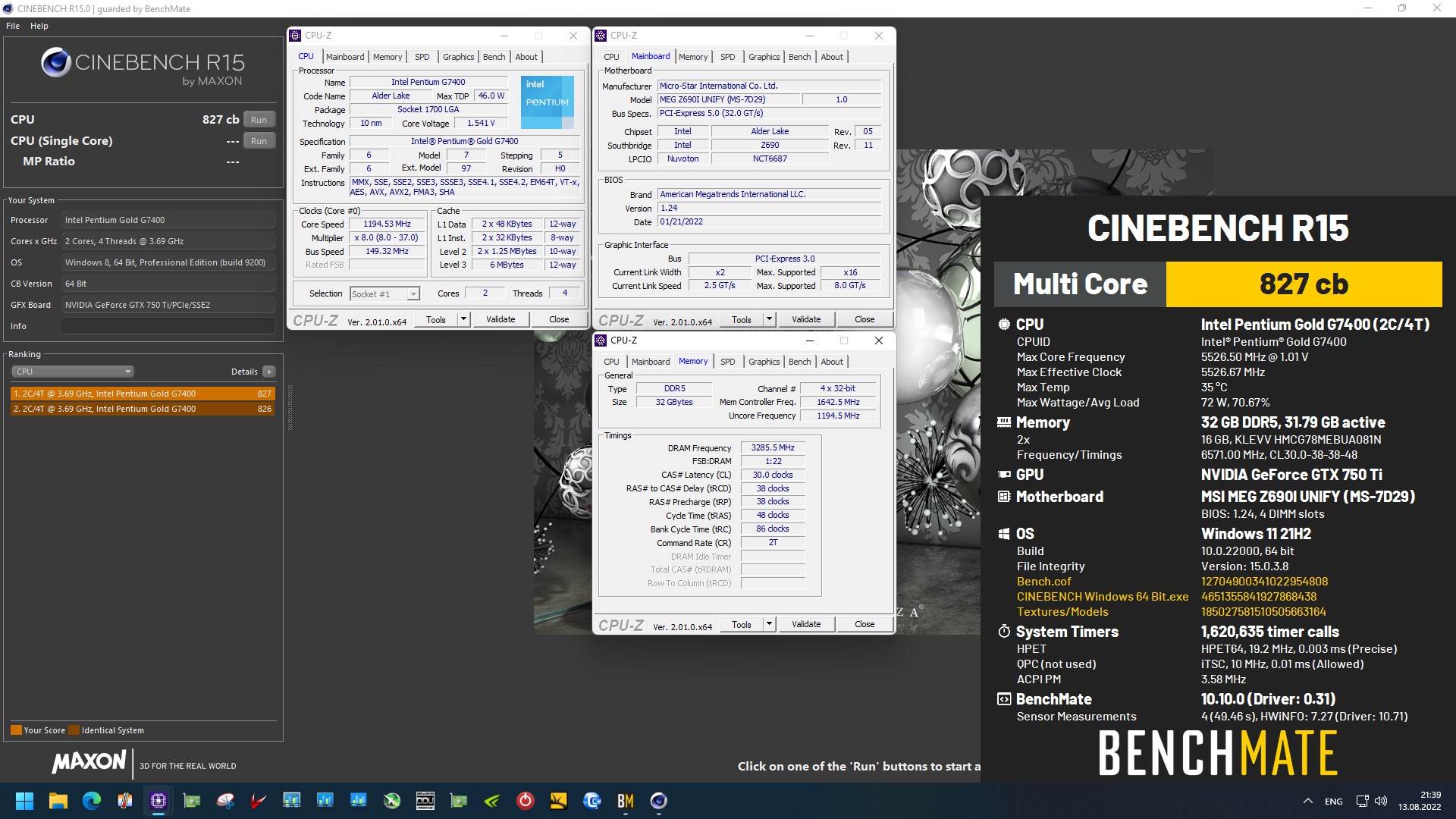Screen dimensions: 1456x819
Task: Open Tools dropdown arrow in Mainboard window
Action: tap(769, 319)
